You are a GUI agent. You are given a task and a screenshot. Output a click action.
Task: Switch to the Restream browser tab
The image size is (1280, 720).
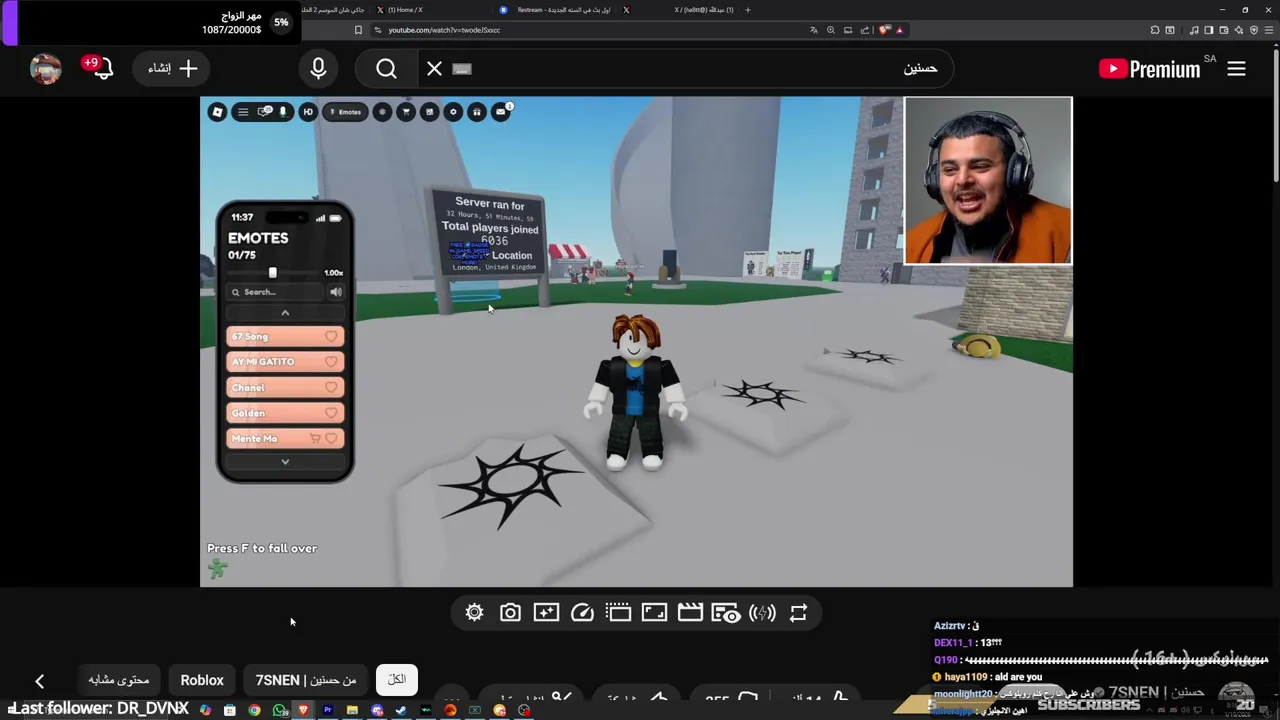(x=556, y=10)
